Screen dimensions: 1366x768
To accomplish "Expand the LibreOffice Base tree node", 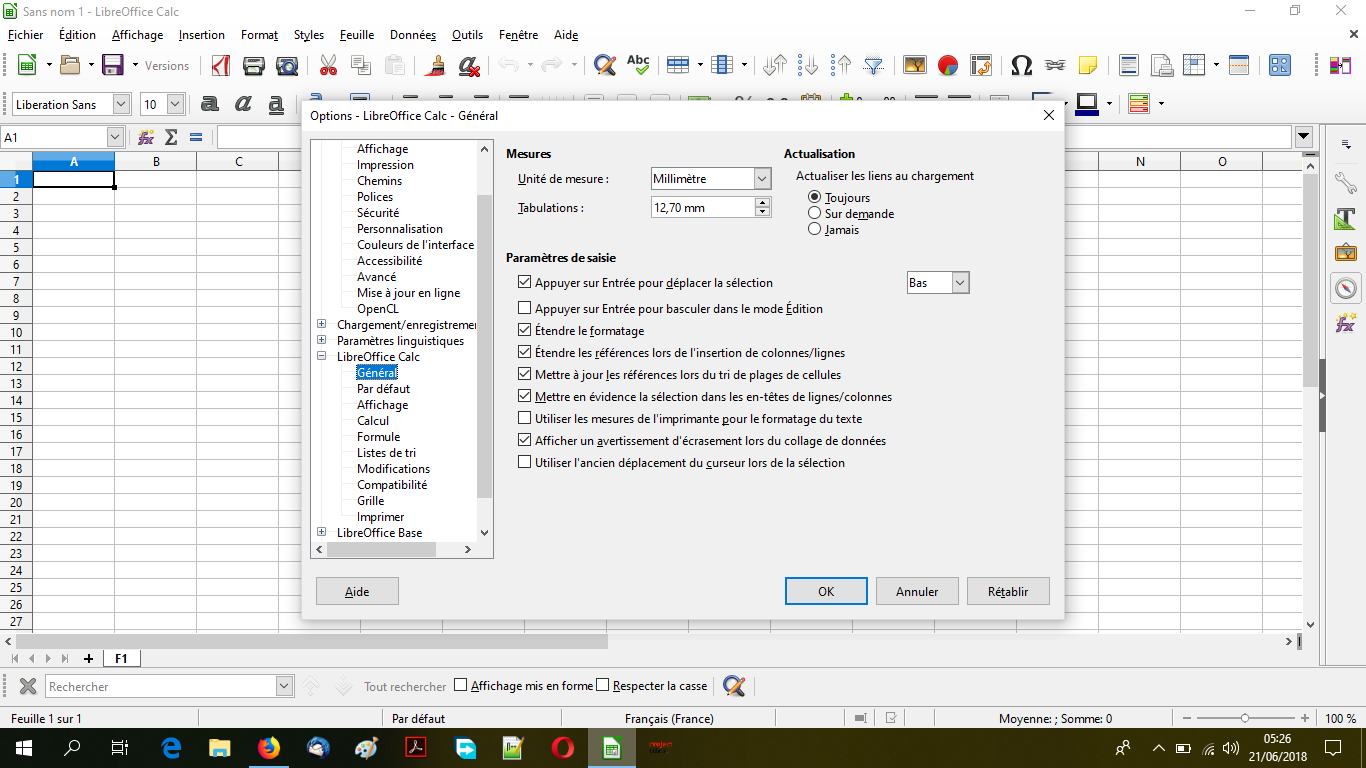I will click(x=322, y=533).
